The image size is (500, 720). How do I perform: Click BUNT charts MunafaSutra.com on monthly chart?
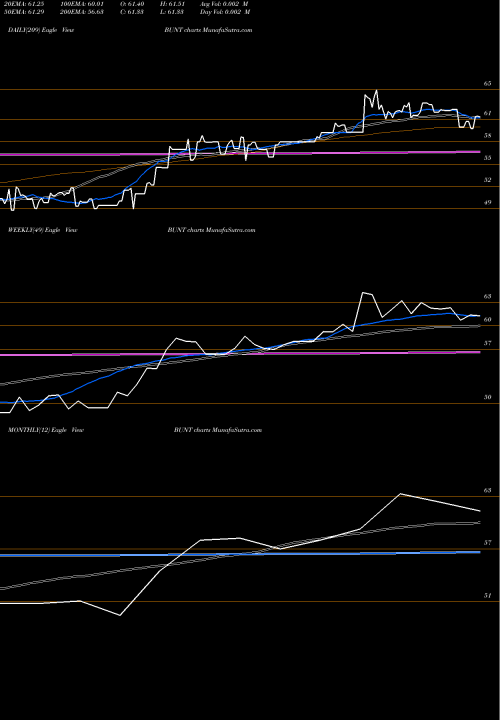coord(218,430)
